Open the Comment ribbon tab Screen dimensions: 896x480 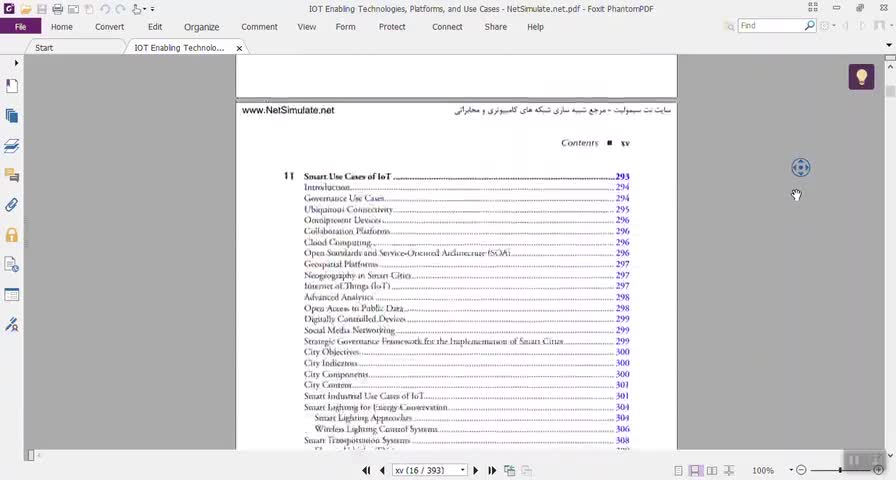tap(259, 27)
